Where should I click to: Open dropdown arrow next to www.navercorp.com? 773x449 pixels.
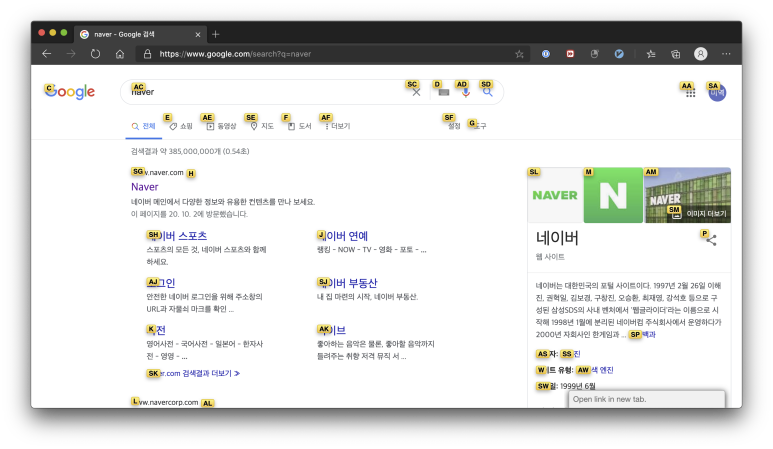coord(208,403)
